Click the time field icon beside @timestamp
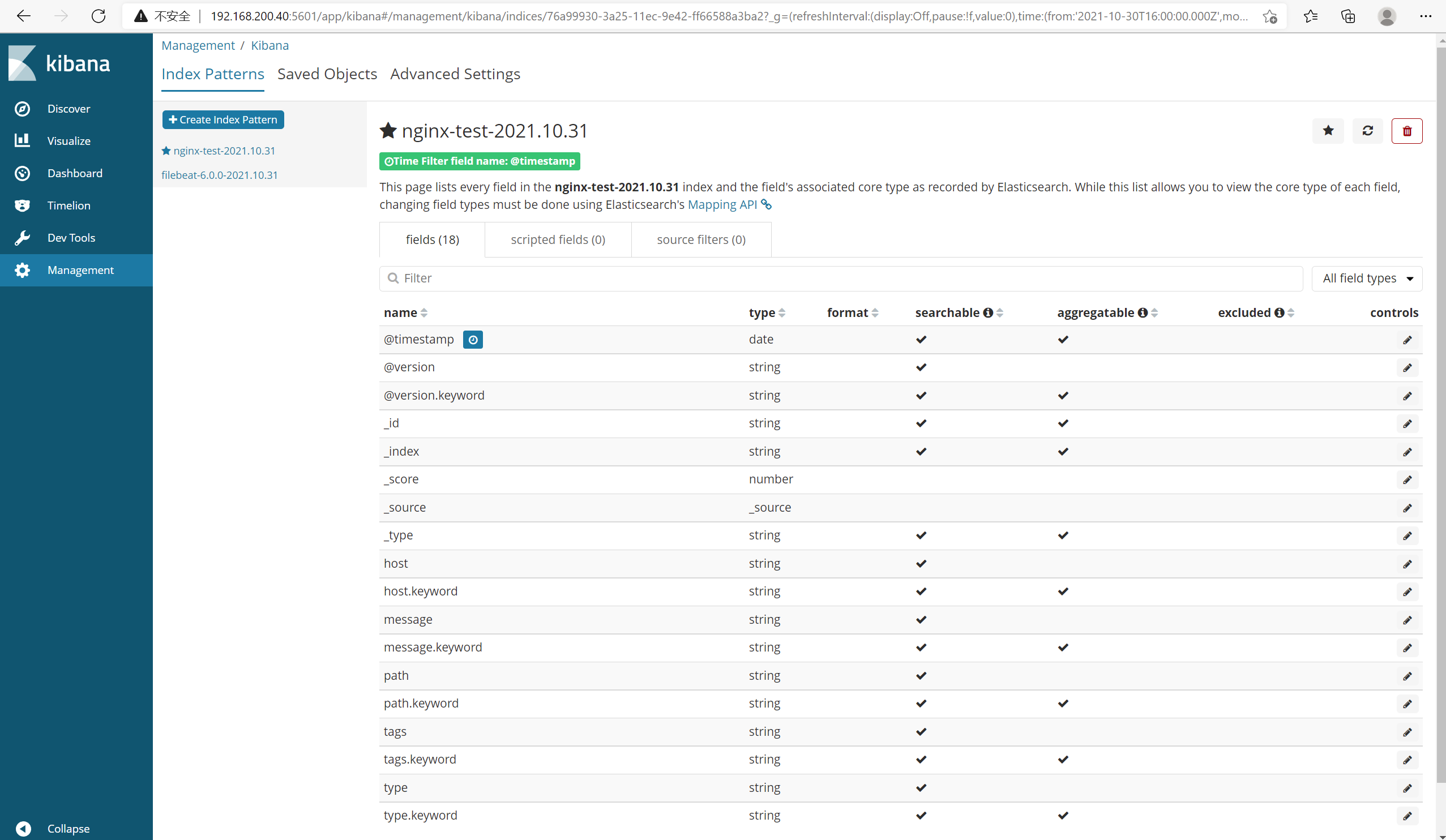 click(472, 340)
